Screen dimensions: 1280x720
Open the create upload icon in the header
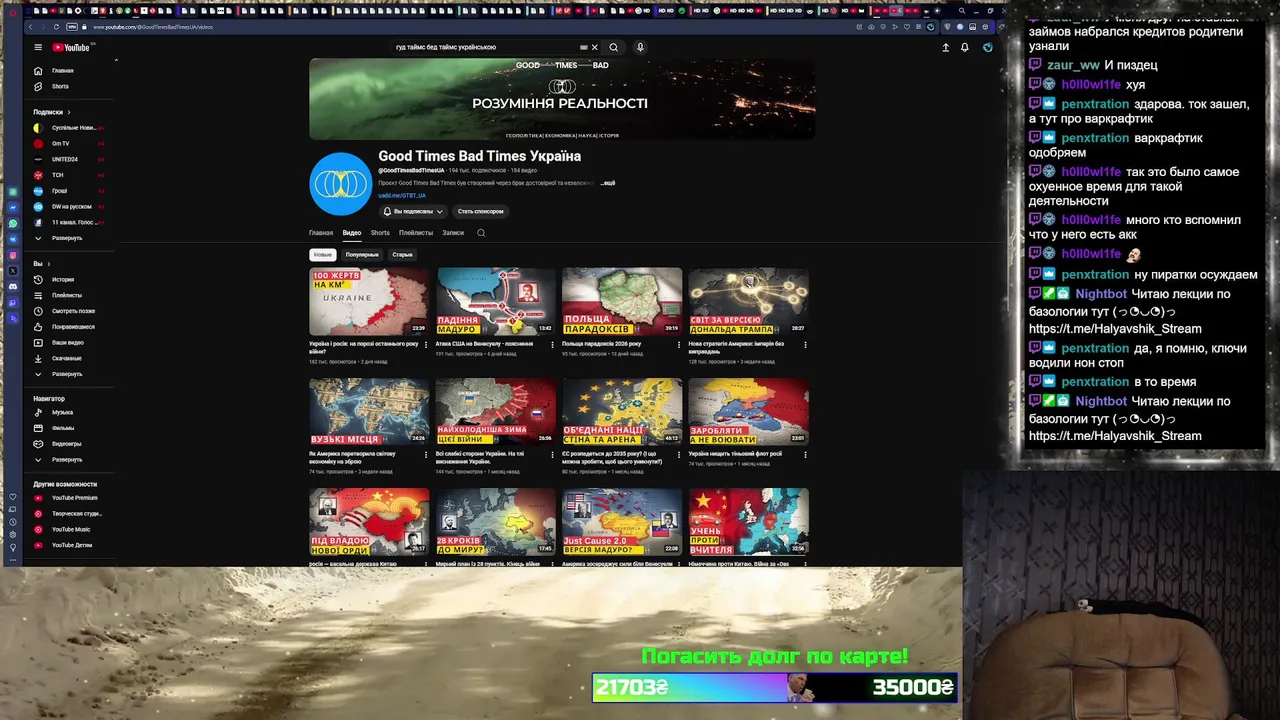point(945,47)
